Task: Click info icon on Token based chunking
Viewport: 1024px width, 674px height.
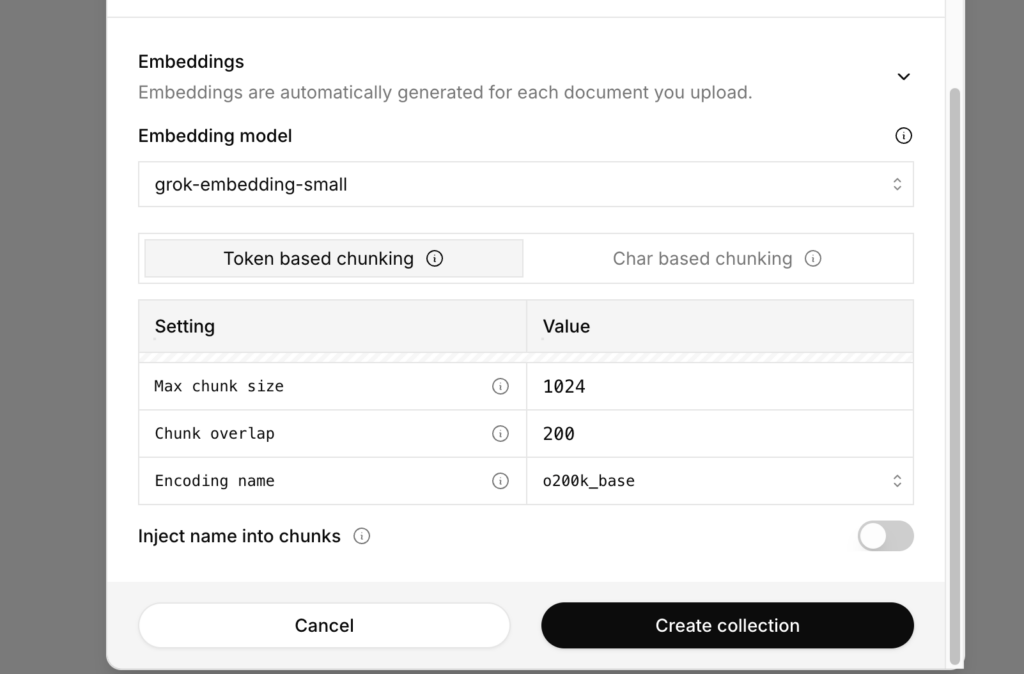Action: tap(435, 258)
